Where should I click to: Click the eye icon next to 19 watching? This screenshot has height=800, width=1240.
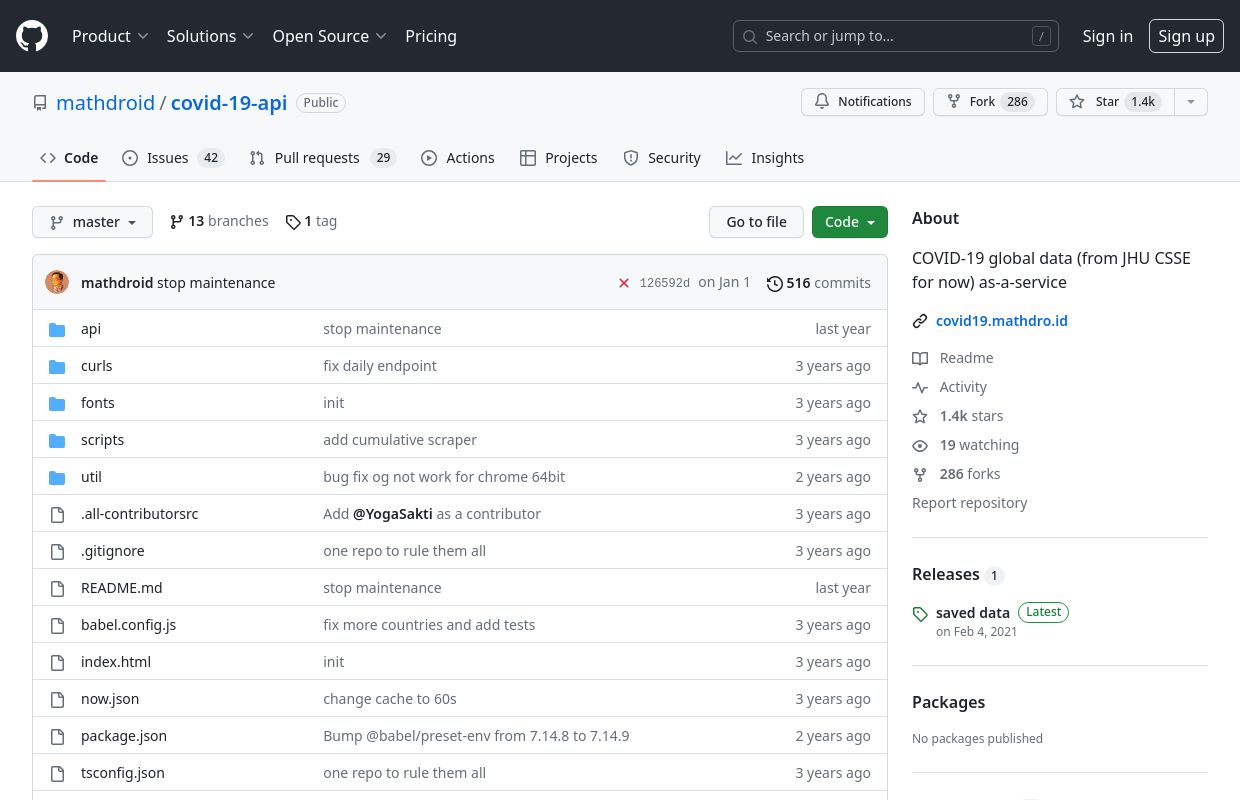coord(920,445)
